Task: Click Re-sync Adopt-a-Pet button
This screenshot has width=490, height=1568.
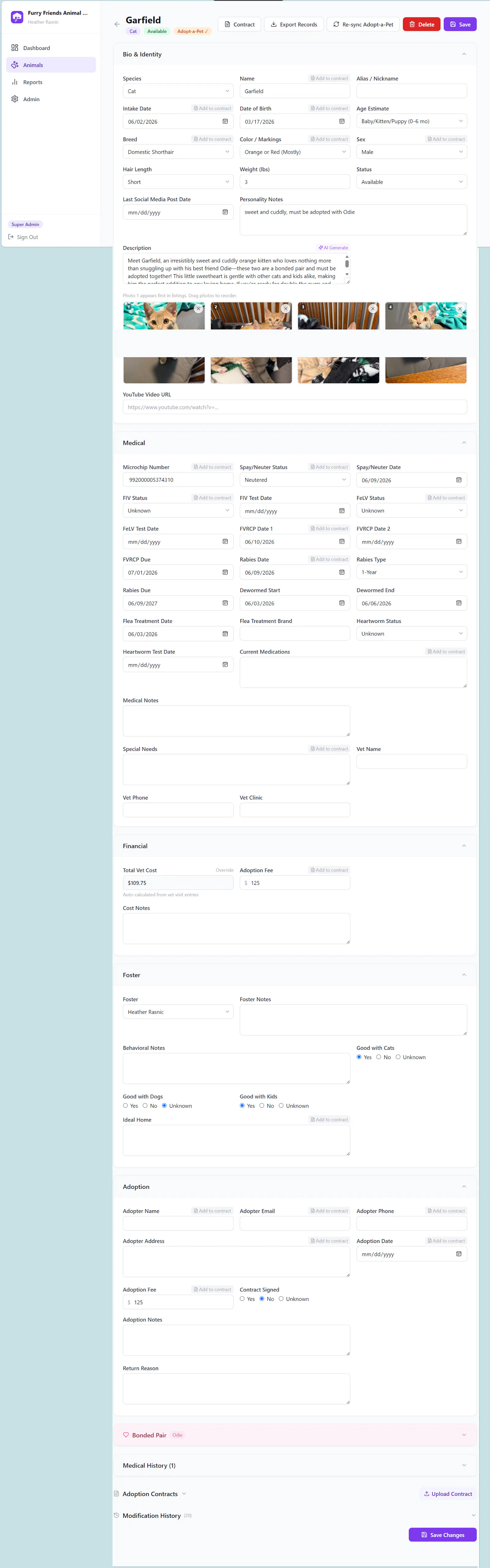Action: (x=364, y=24)
